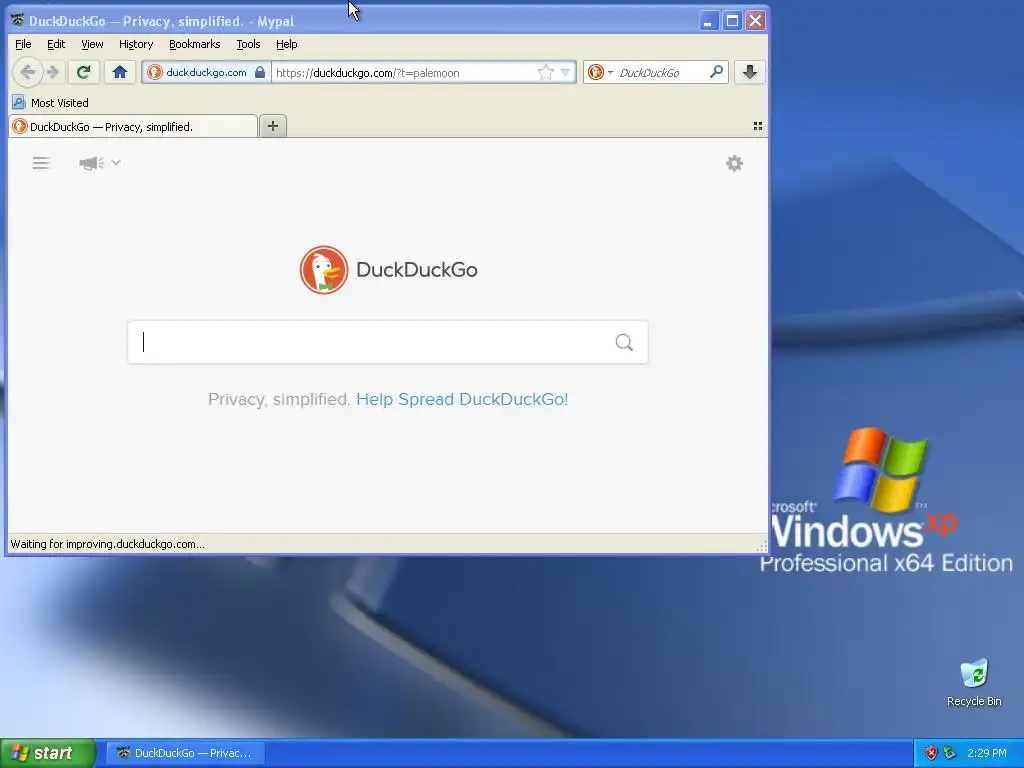Click the search bar magnifier icon

pos(716,72)
